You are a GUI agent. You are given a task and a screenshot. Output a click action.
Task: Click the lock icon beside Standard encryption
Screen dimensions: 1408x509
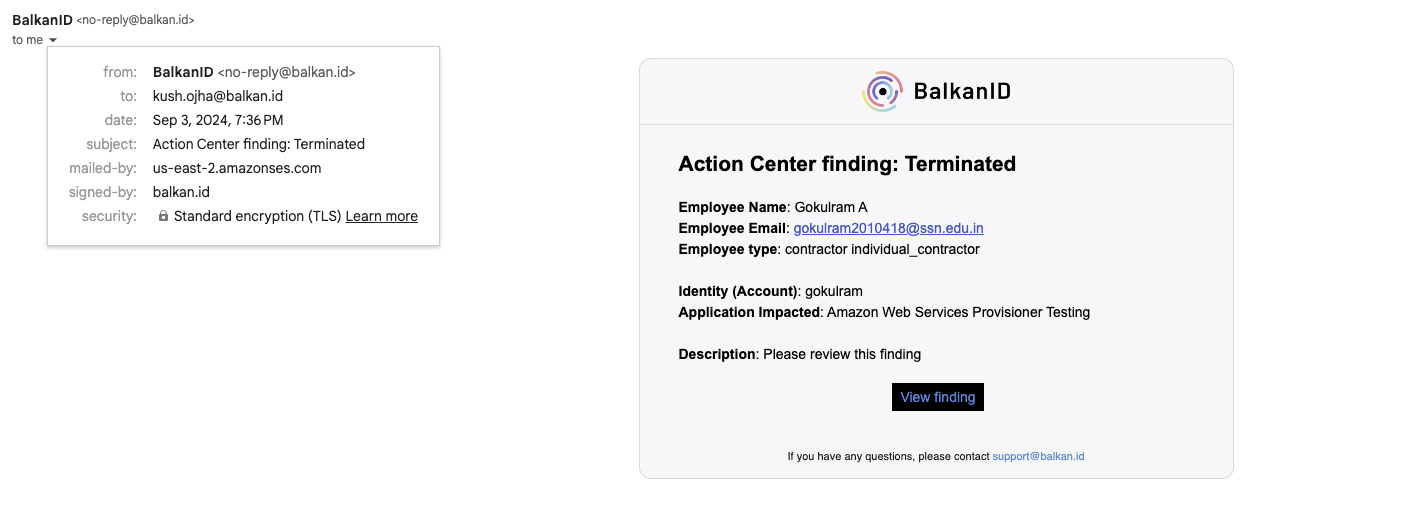163,216
